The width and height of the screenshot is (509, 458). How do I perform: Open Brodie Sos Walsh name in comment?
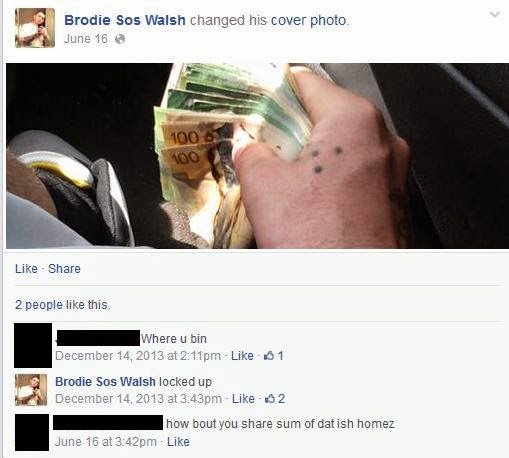coord(105,382)
